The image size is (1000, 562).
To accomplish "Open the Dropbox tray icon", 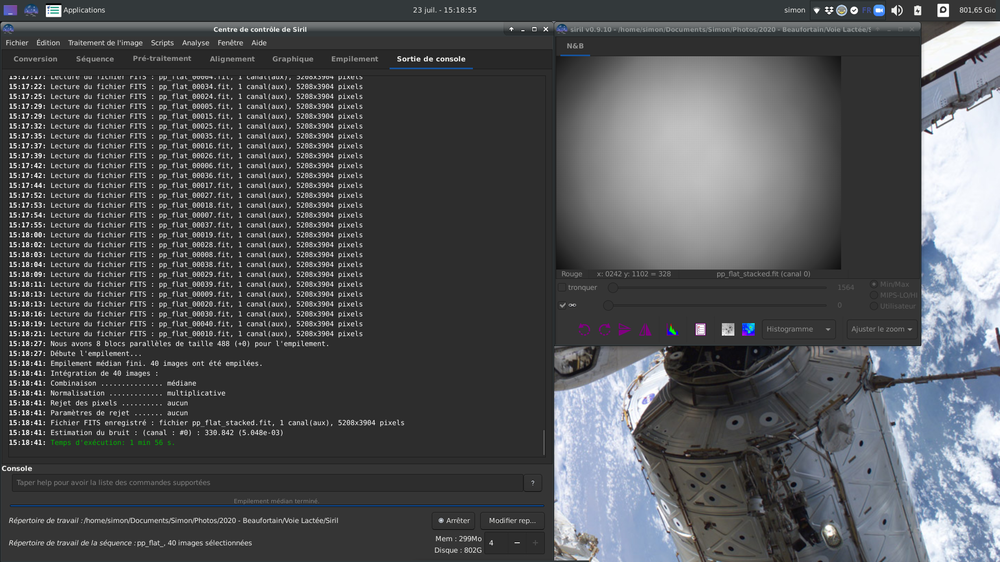I will [829, 10].
